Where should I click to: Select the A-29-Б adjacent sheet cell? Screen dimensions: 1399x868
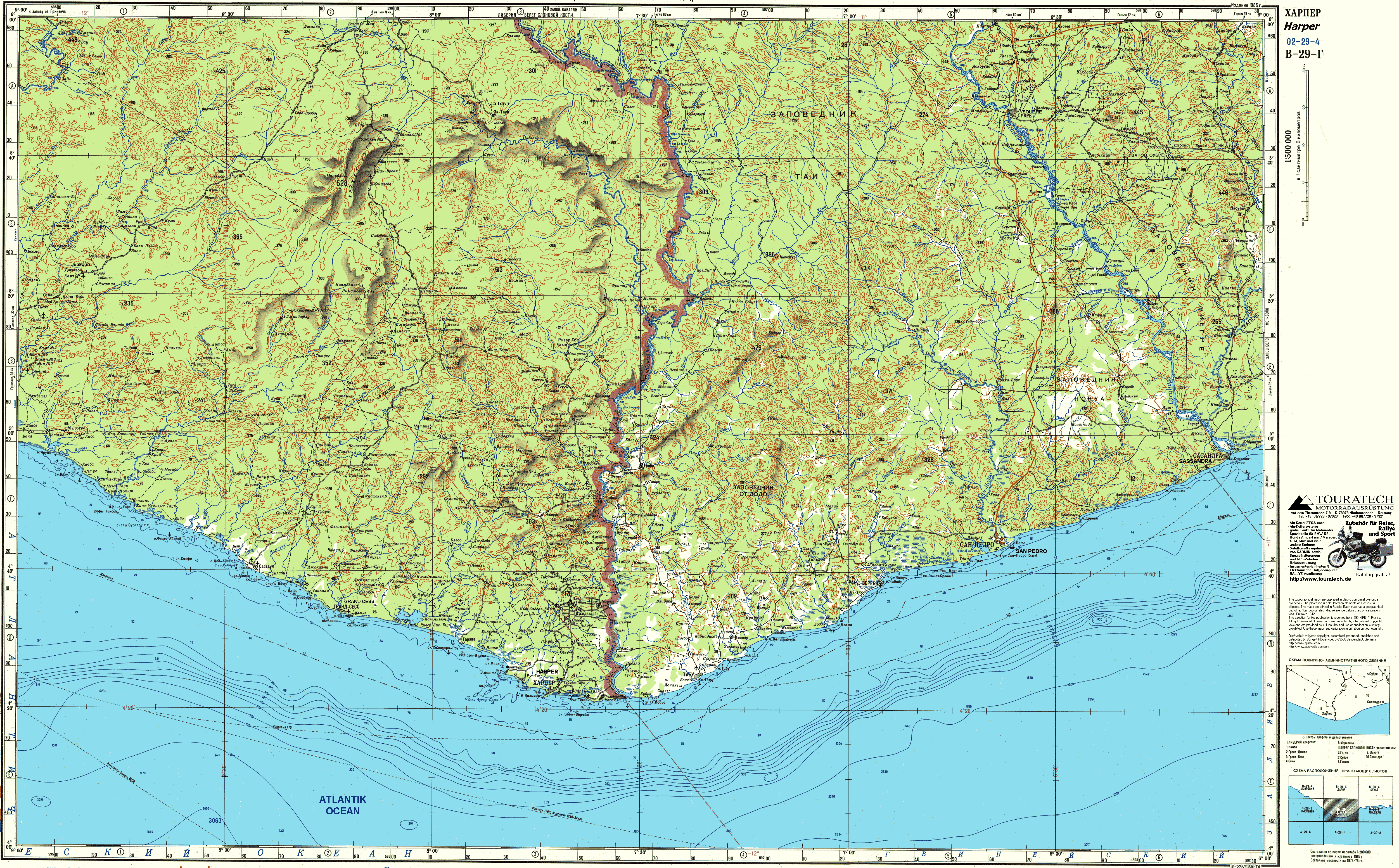pyautogui.click(x=1341, y=833)
